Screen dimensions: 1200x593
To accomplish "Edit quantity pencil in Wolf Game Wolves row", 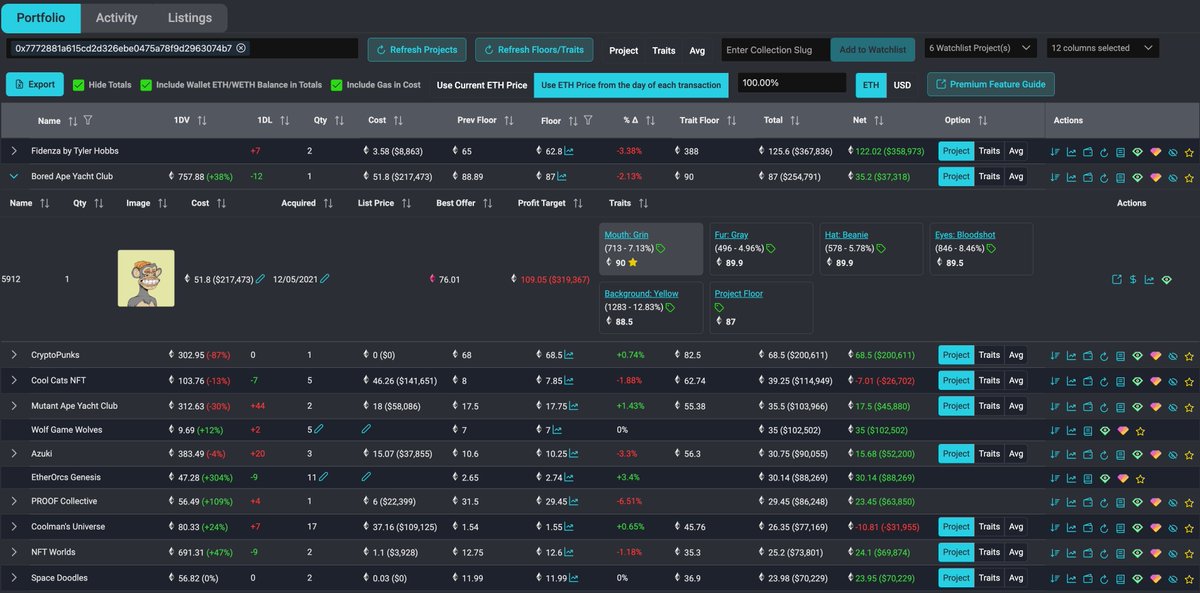I will tap(319, 429).
